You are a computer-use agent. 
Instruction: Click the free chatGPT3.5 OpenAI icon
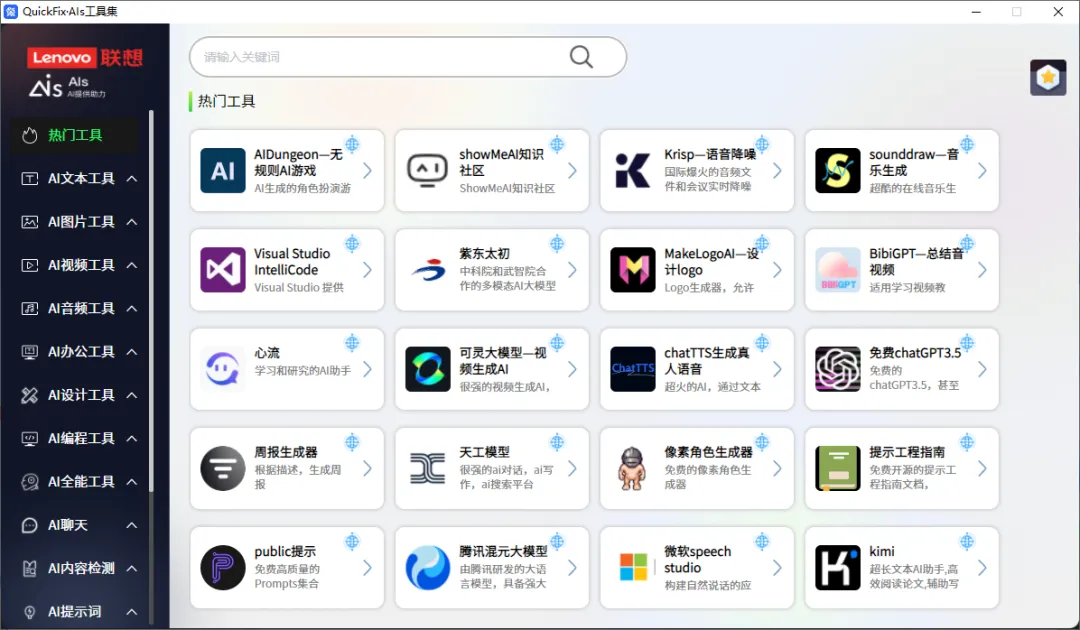[x=837, y=369]
